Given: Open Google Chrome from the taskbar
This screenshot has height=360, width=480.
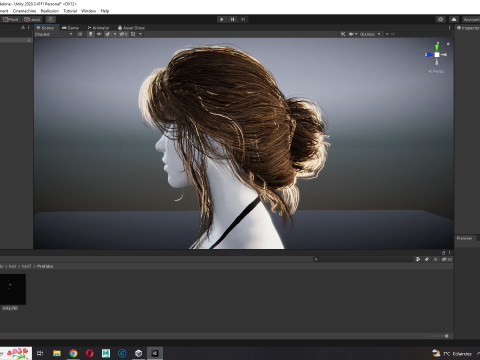Looking at the screenshot, I should click(x=73, y=353).
